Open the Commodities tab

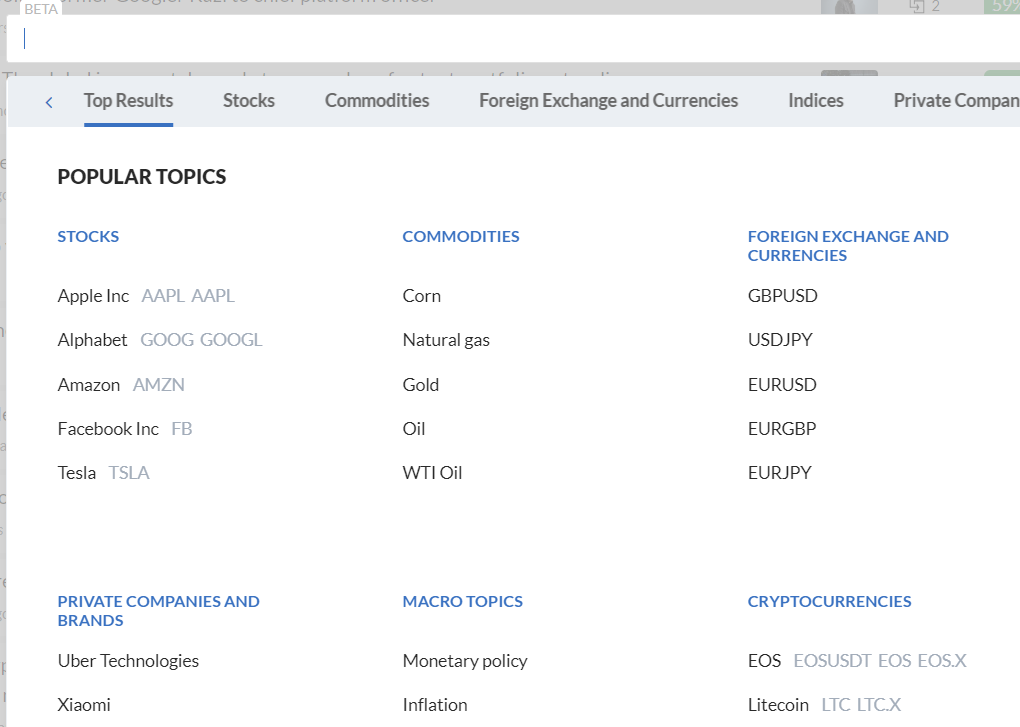tap(377, 101)
